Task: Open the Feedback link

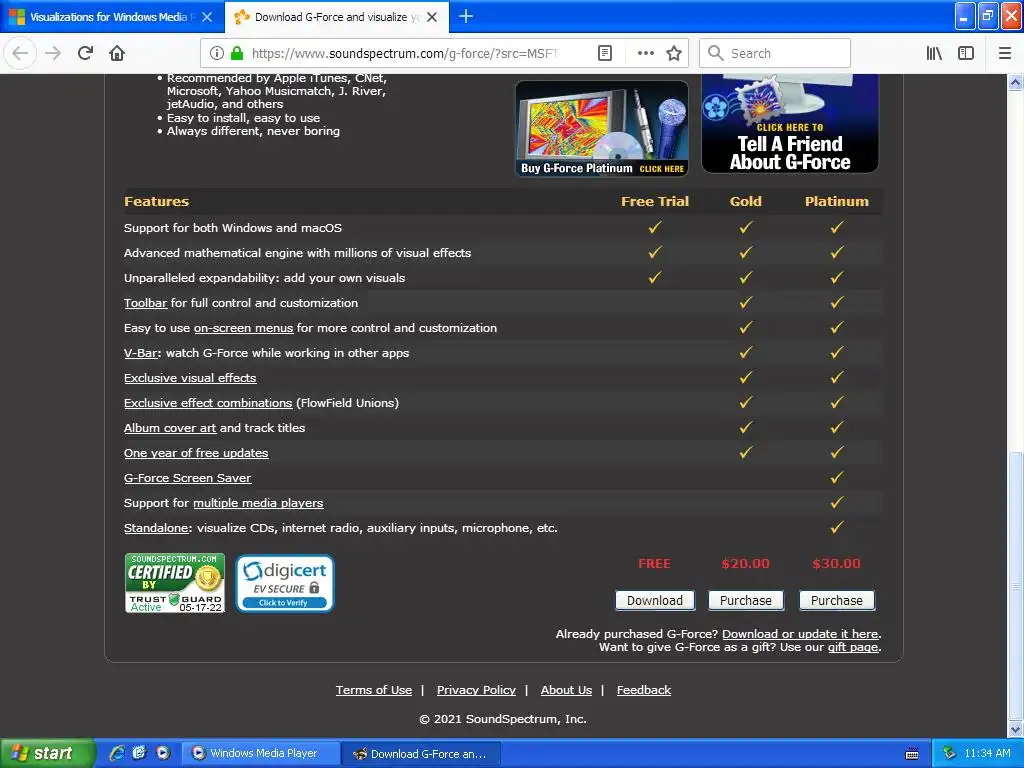Action: 644,690
